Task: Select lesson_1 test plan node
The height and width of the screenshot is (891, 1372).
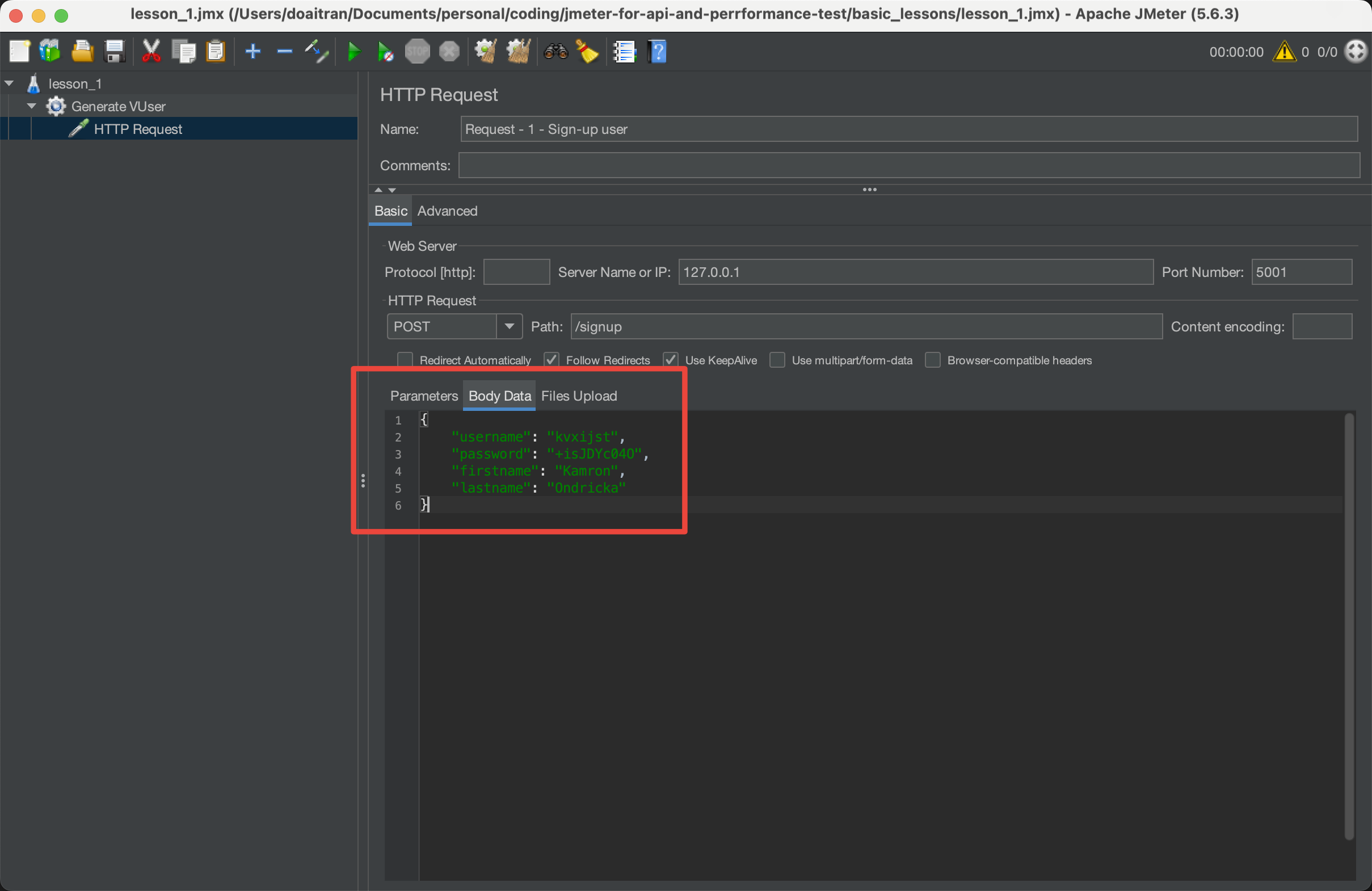Action: click(x=75, y=83)
